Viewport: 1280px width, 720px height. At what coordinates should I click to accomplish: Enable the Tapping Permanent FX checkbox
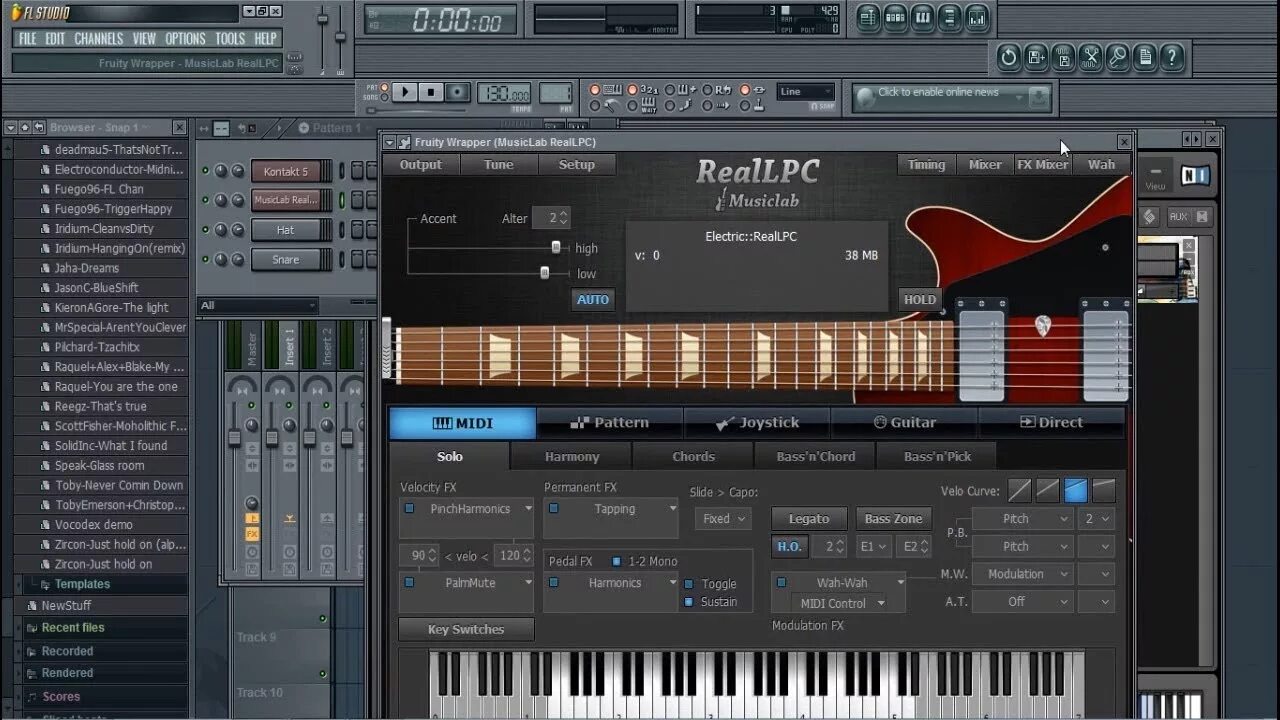pyautogui.click(x=553, y=508)
